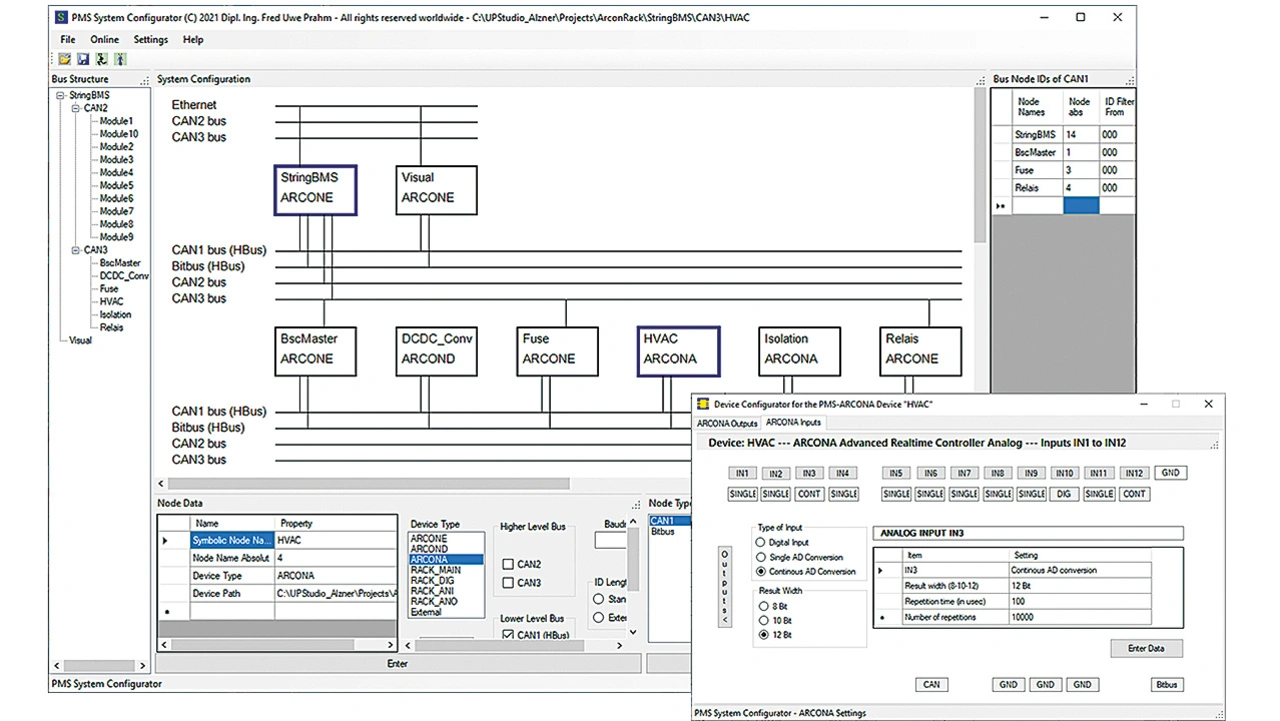Switch to the ARCONA Outputs tab

click(727, 423)
